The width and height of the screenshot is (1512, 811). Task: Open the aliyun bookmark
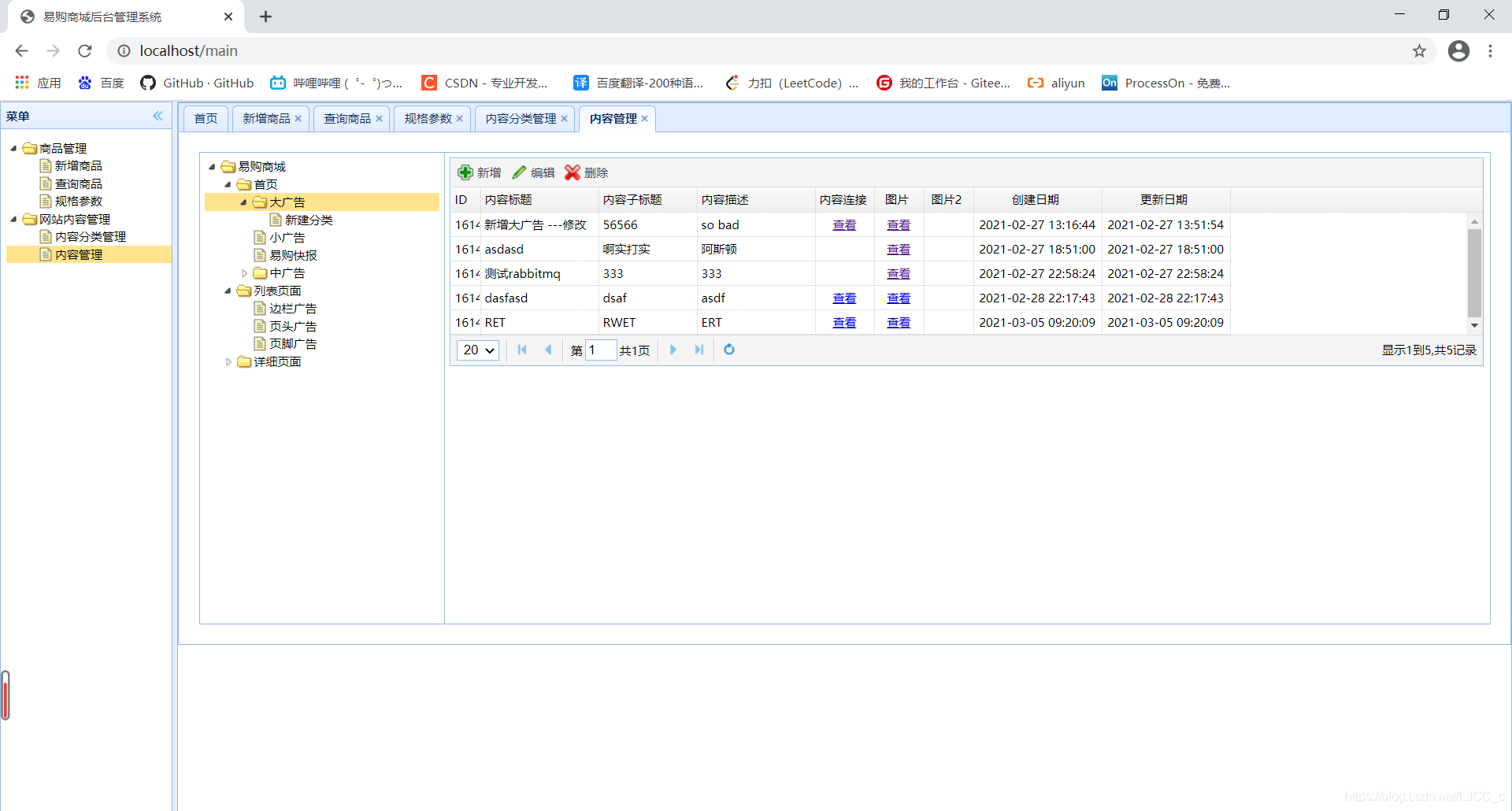click(x=1056, y=83)
